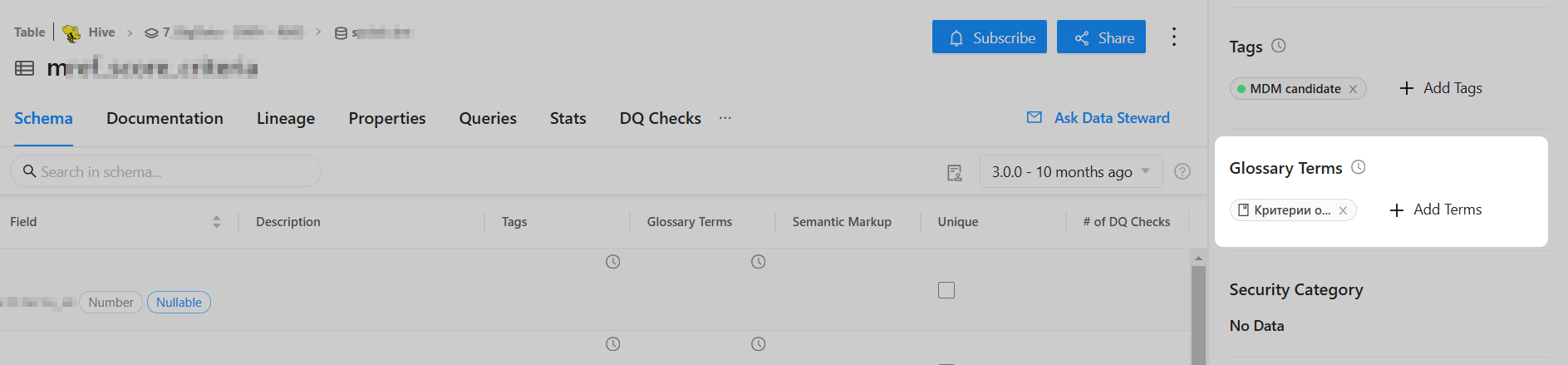Viewport: 1568px width, 365px height.
Task: Remove the Критерии glossary term chip
Action: click(1343, 210)
